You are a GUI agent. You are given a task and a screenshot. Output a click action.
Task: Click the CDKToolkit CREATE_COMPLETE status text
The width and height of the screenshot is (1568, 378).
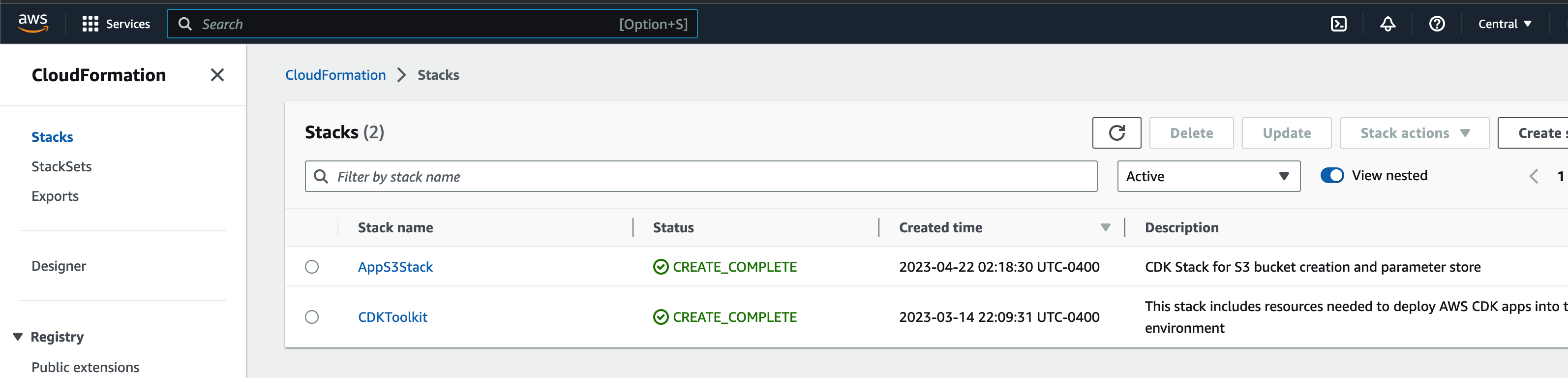tap(735, 317)
